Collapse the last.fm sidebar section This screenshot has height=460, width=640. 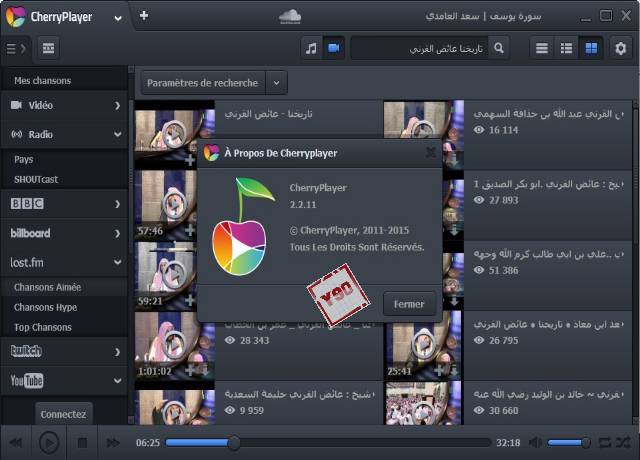(x=64, y=262)
